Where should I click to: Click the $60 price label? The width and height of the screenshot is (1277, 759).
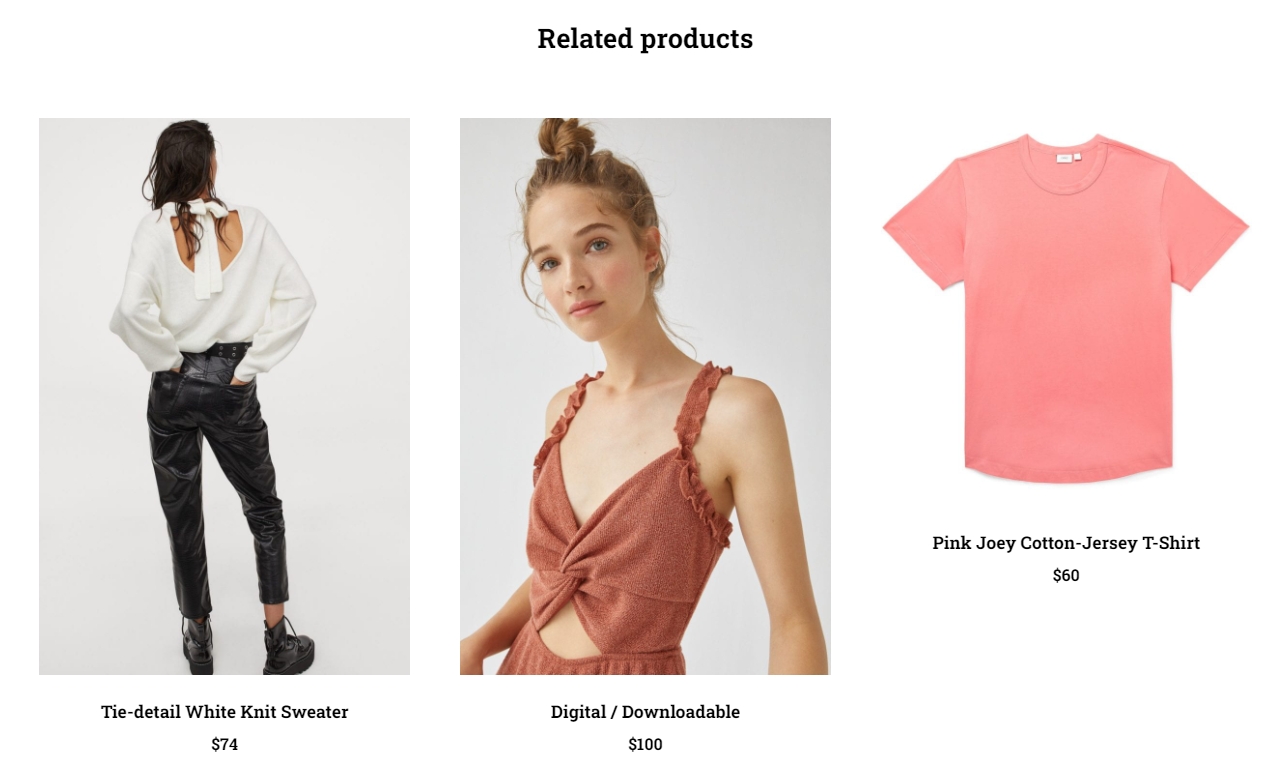click(x=1066, y=575)
